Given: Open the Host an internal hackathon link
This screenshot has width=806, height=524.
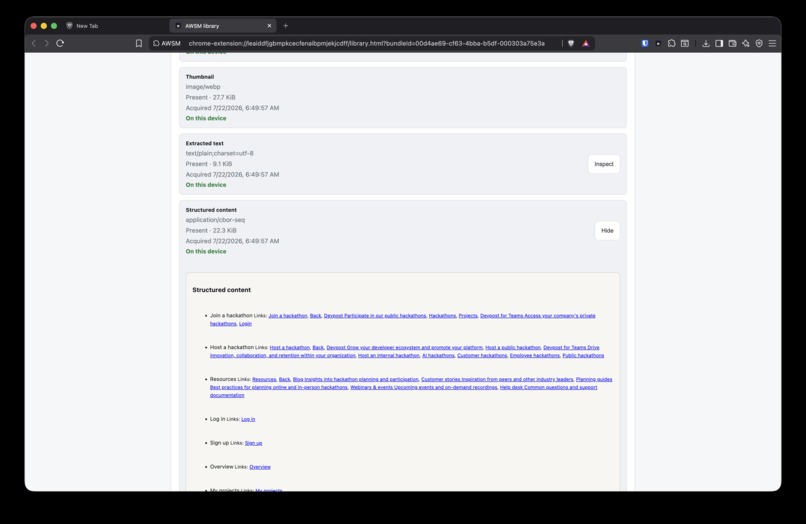Looking at the screenshot, I should coord(389,355).
